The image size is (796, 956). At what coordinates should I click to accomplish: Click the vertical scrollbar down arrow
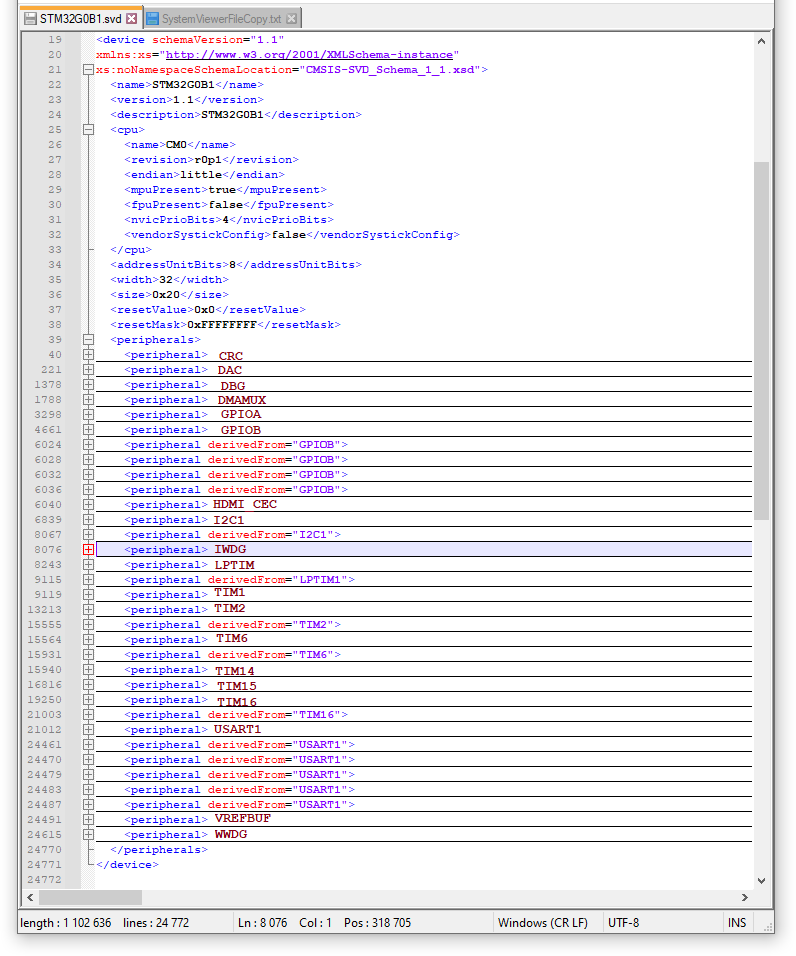pos(761,881)
